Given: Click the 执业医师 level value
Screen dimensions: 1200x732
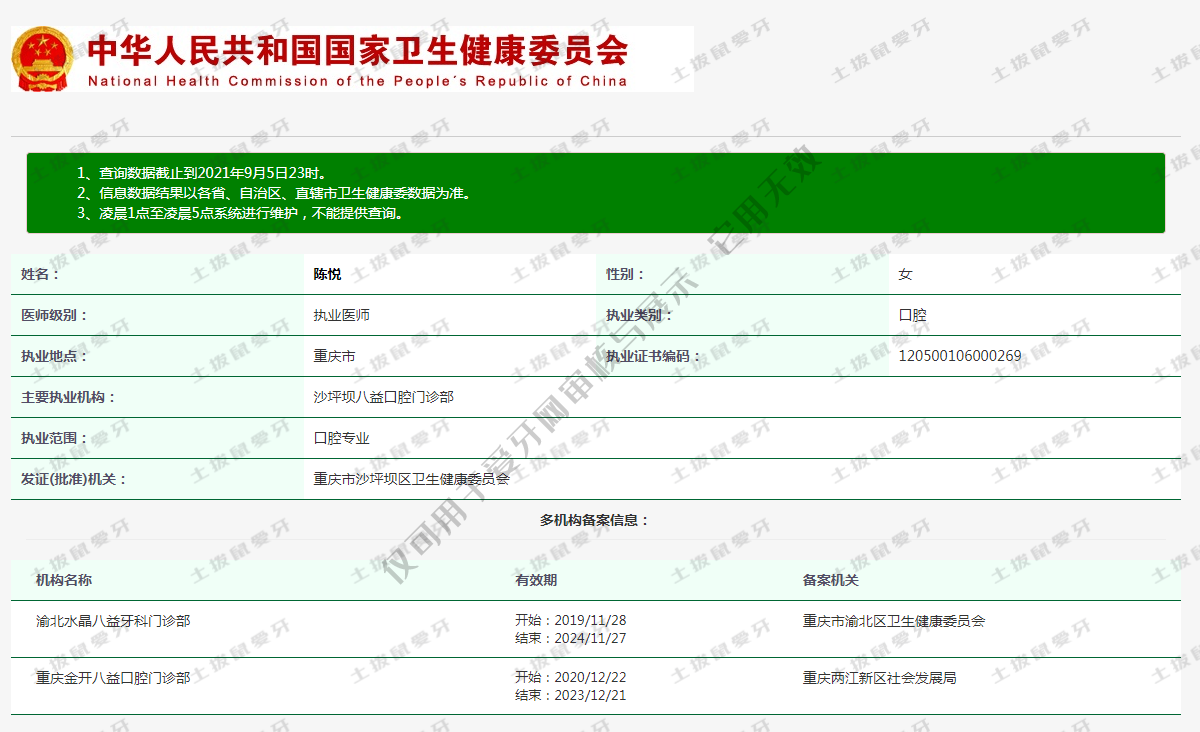Looking at the screenshot, I should (341, 315).
